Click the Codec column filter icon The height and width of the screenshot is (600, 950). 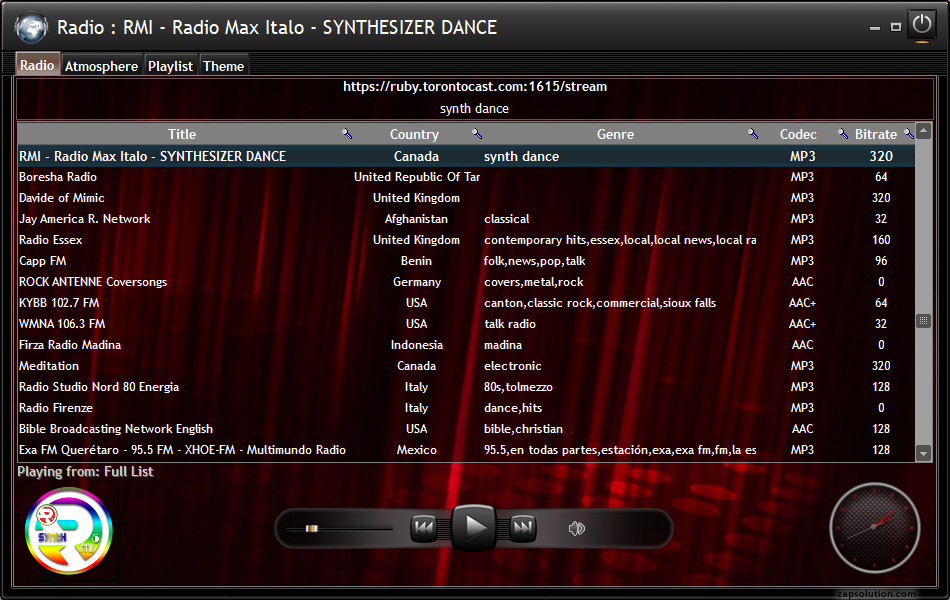click(843, 134)
